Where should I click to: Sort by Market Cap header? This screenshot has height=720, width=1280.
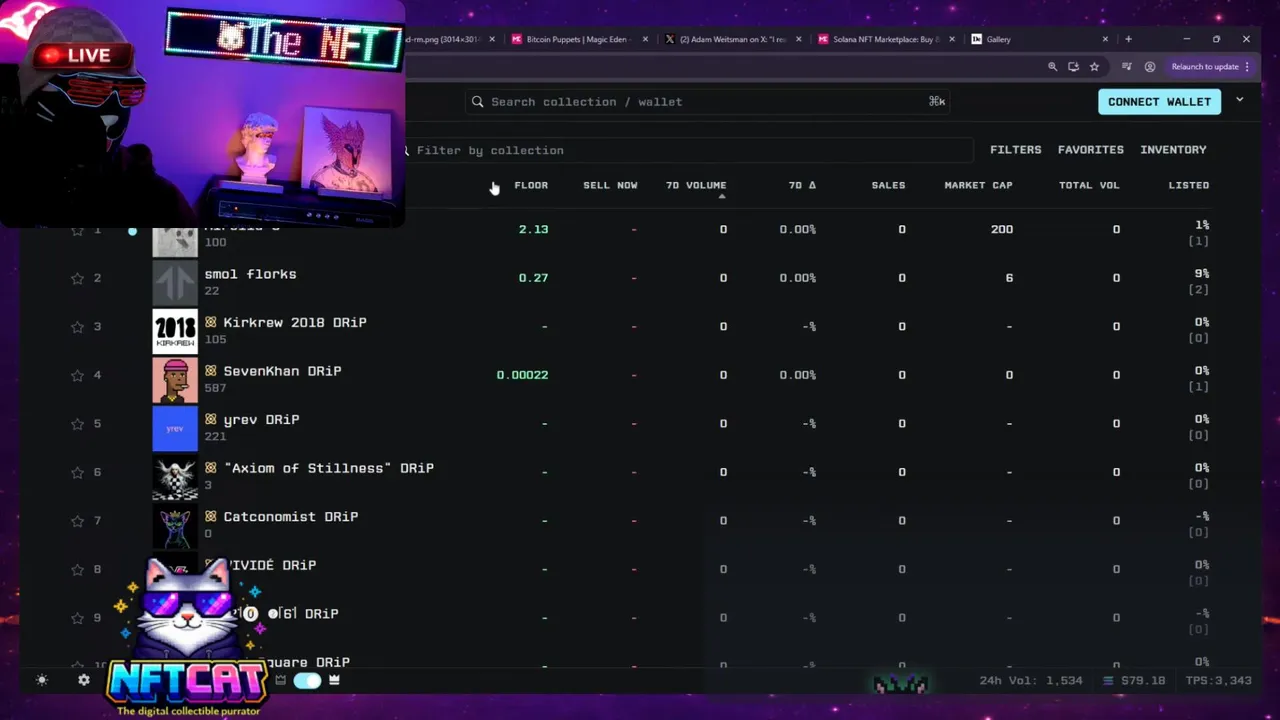(978, 185)
